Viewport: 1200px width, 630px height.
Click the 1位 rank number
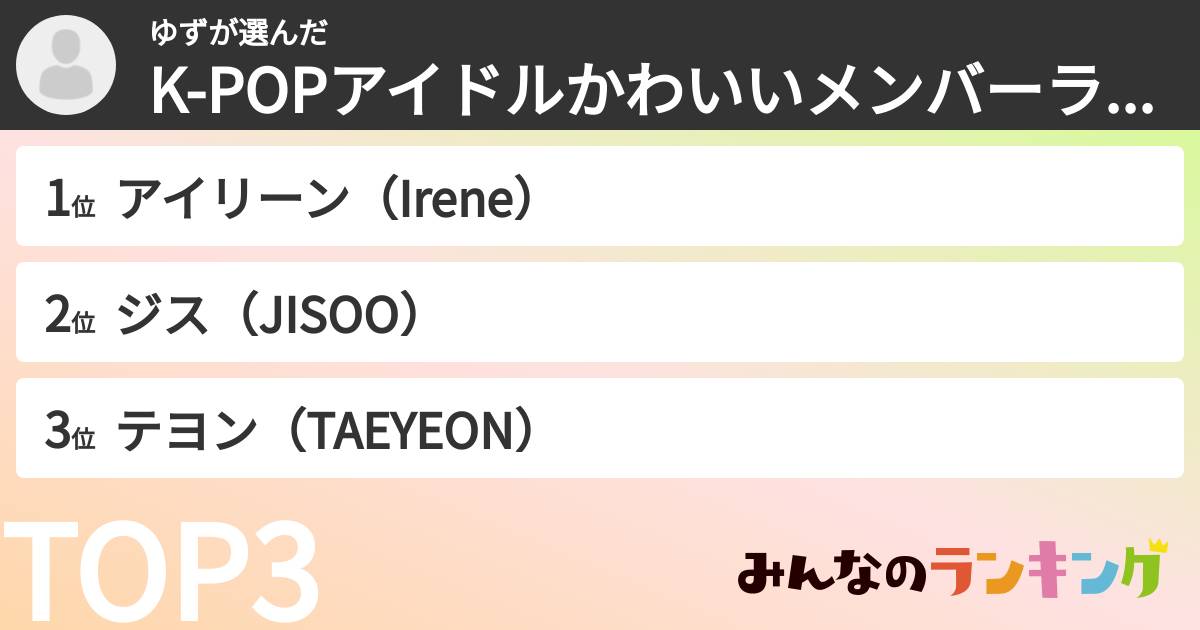coord(69,200)
